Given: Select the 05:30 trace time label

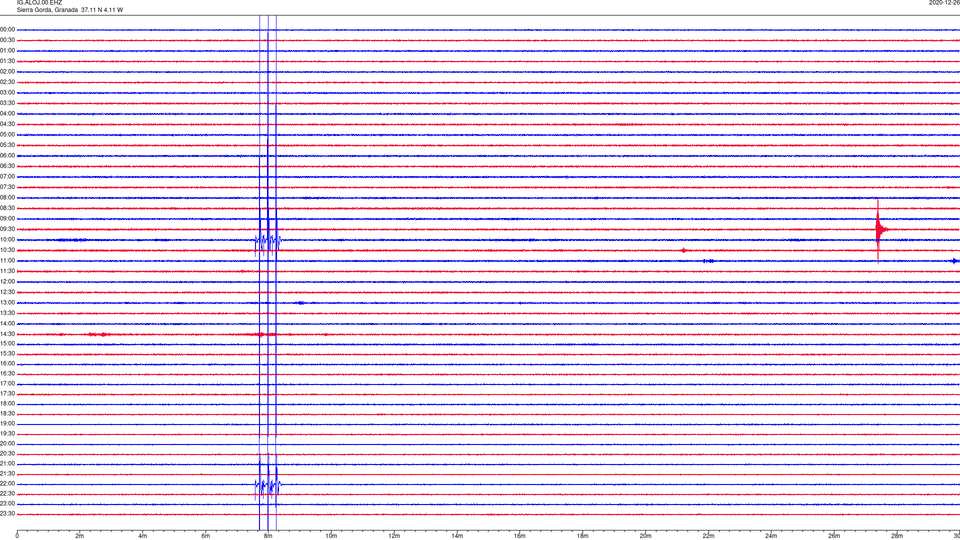Looking at the screenshot, I should [7, 145].
